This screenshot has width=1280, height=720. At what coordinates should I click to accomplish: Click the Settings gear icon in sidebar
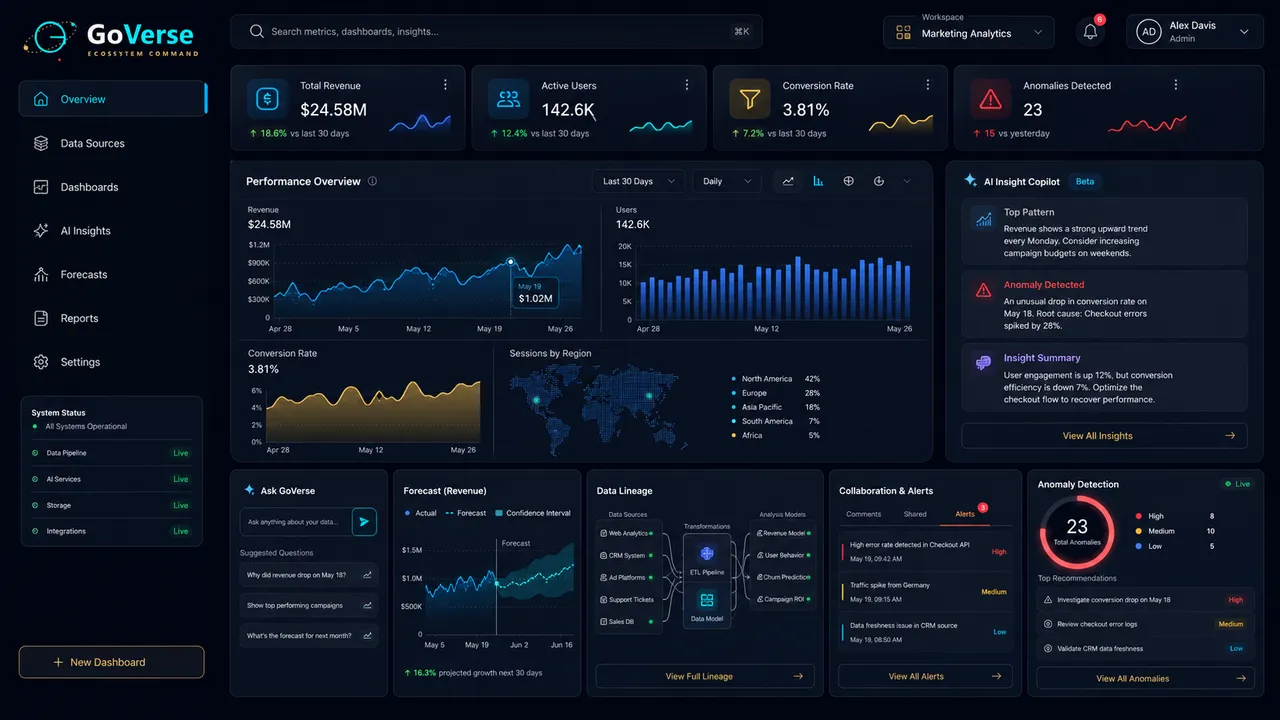point(41,362)
